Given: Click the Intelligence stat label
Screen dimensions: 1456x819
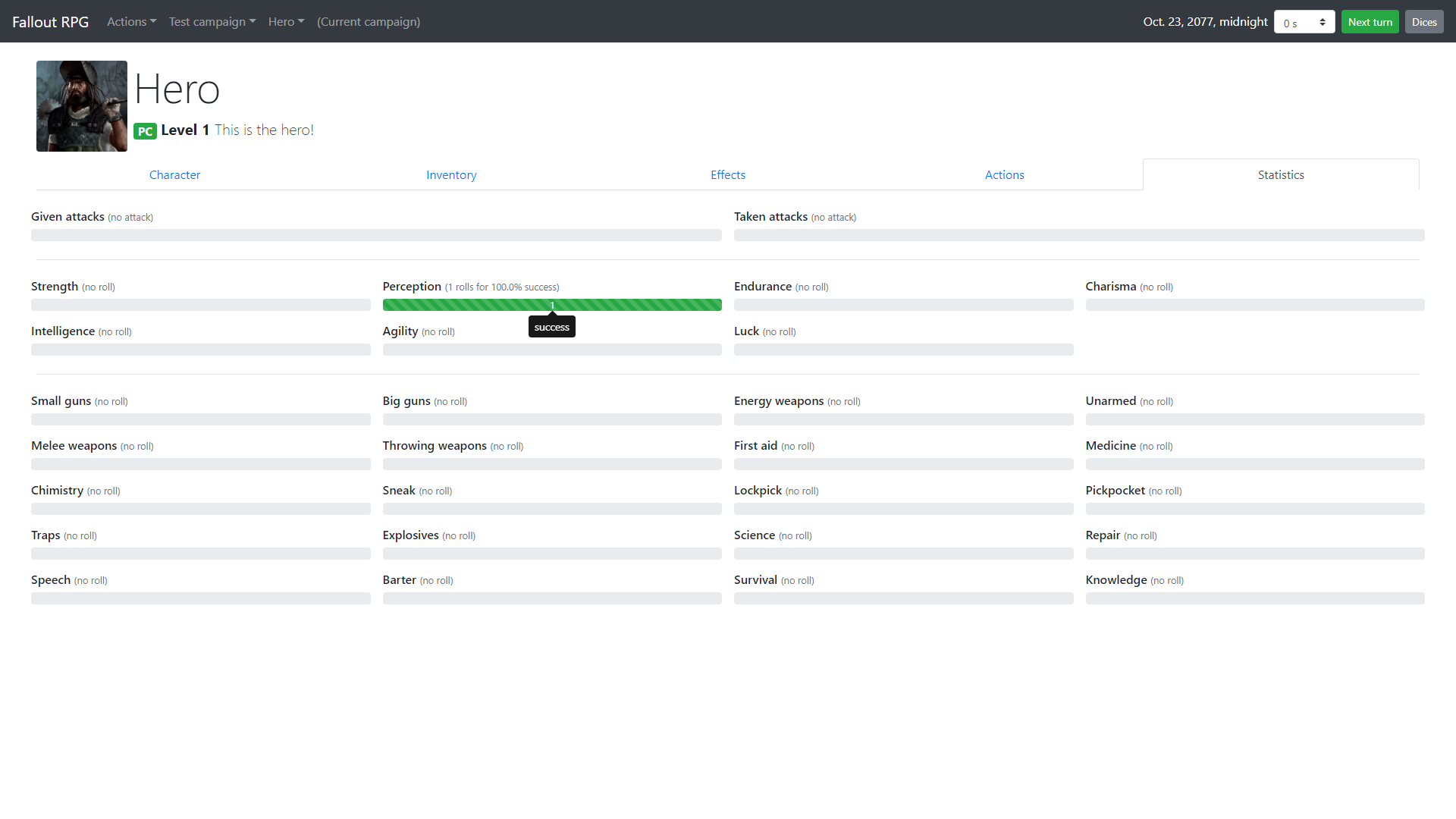Looking at the screenshot, I should click(x=63, y=331).
